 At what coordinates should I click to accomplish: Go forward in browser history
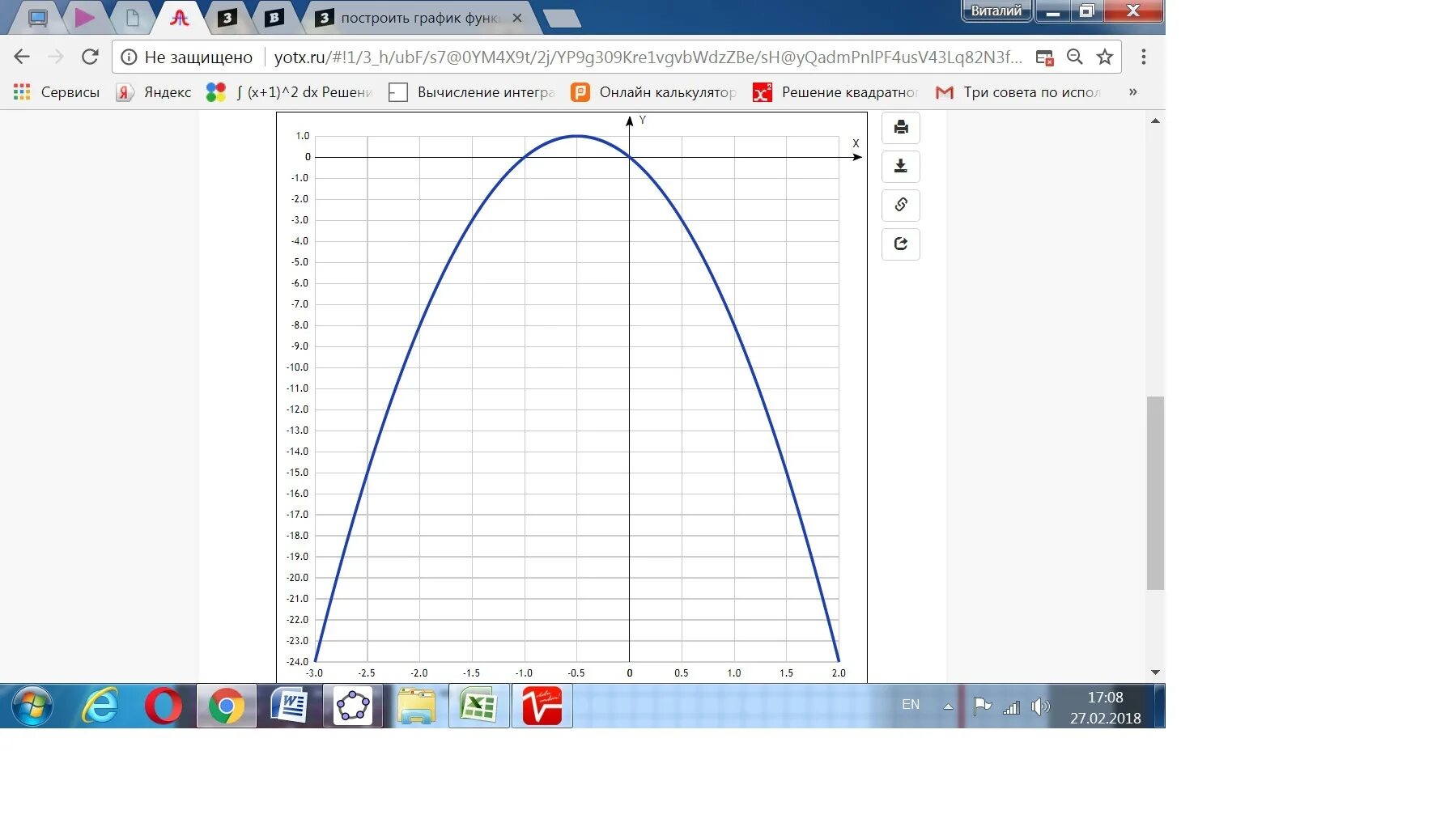click(x=56, y=57)
